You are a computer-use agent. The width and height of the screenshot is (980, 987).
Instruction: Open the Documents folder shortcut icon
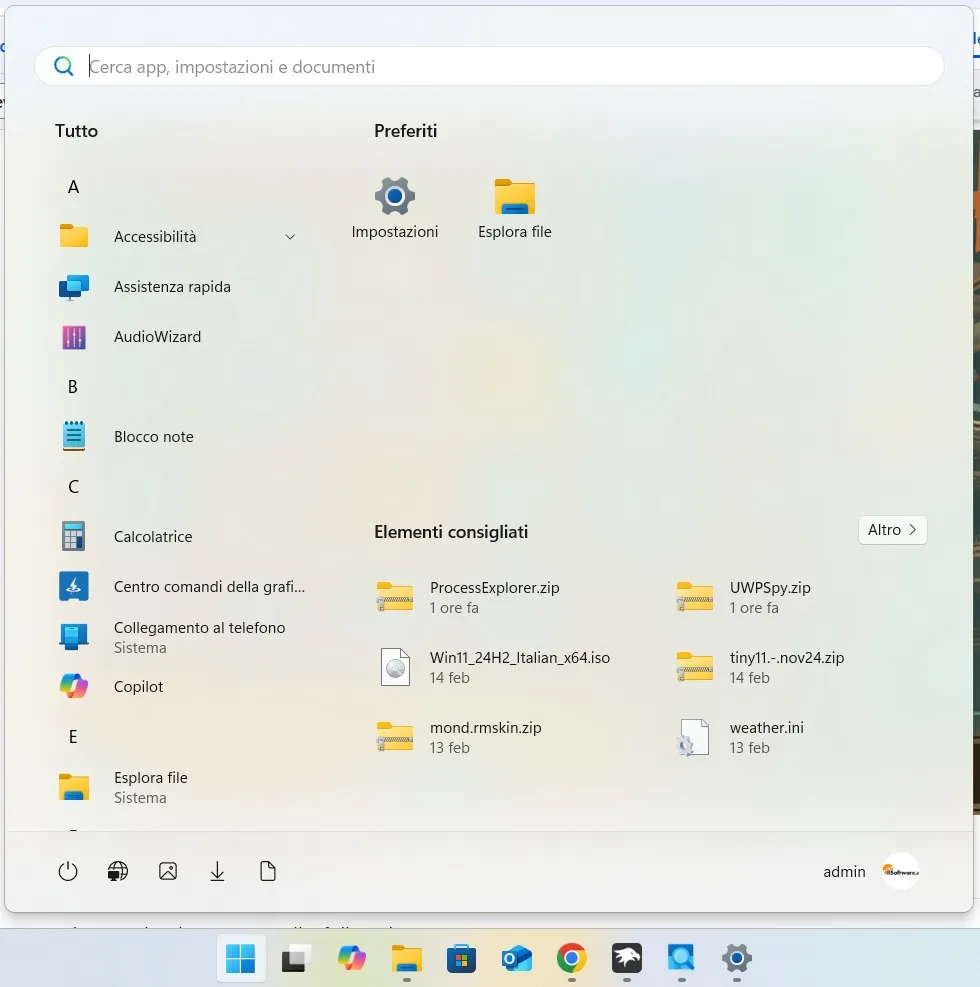pyautogui.click(x=268, y=872)
